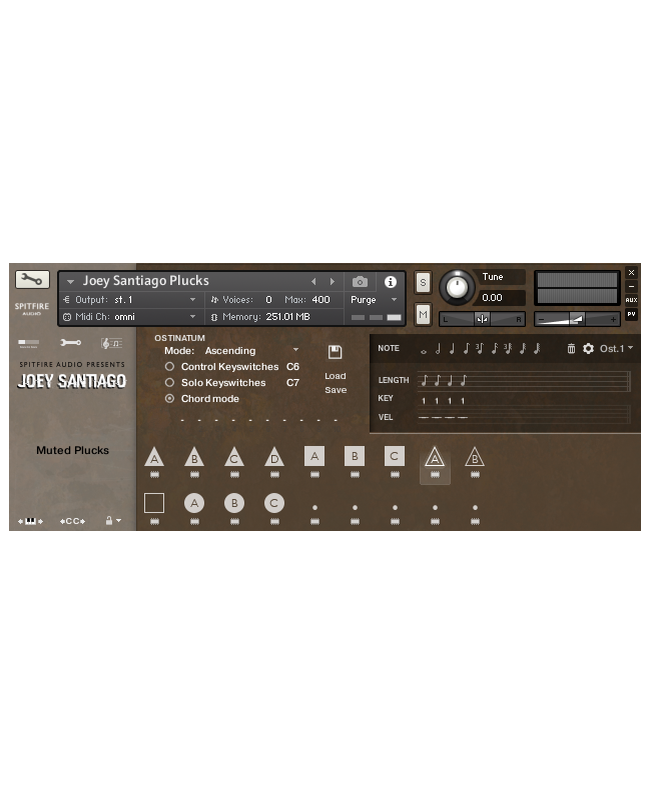Go to the next instrument with the right arrow
The width and height of the screenshot is (650, 794).
[332, 282]
